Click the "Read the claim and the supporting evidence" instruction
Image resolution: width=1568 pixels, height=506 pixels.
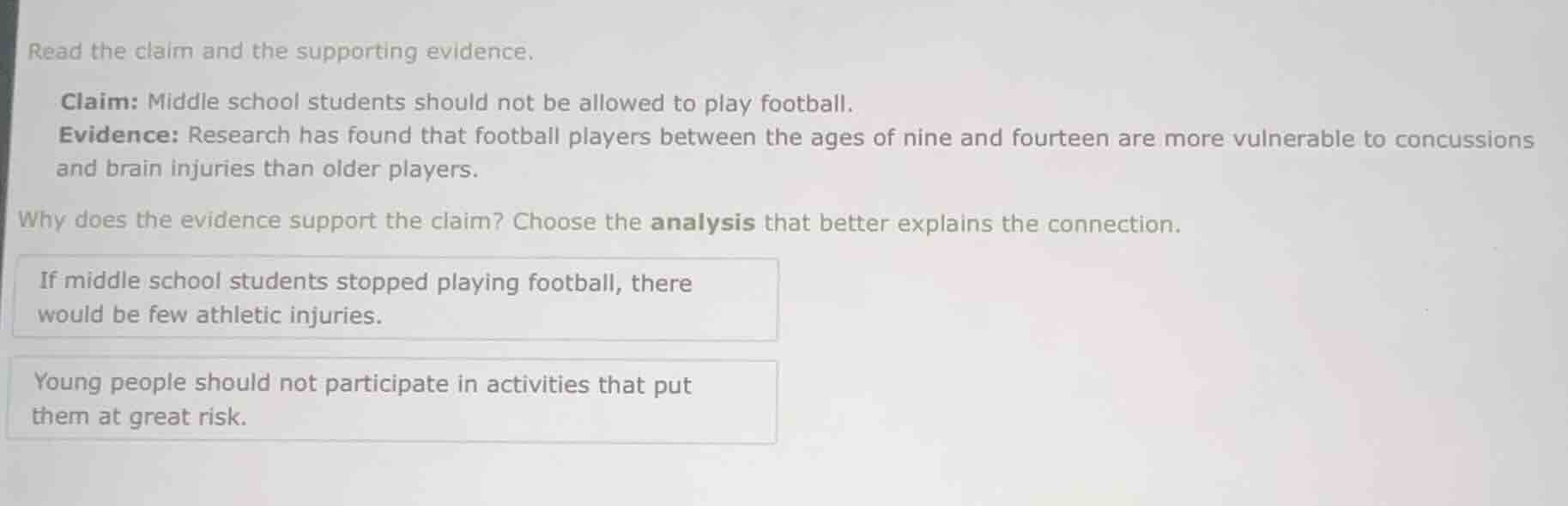tap(281, 51)
